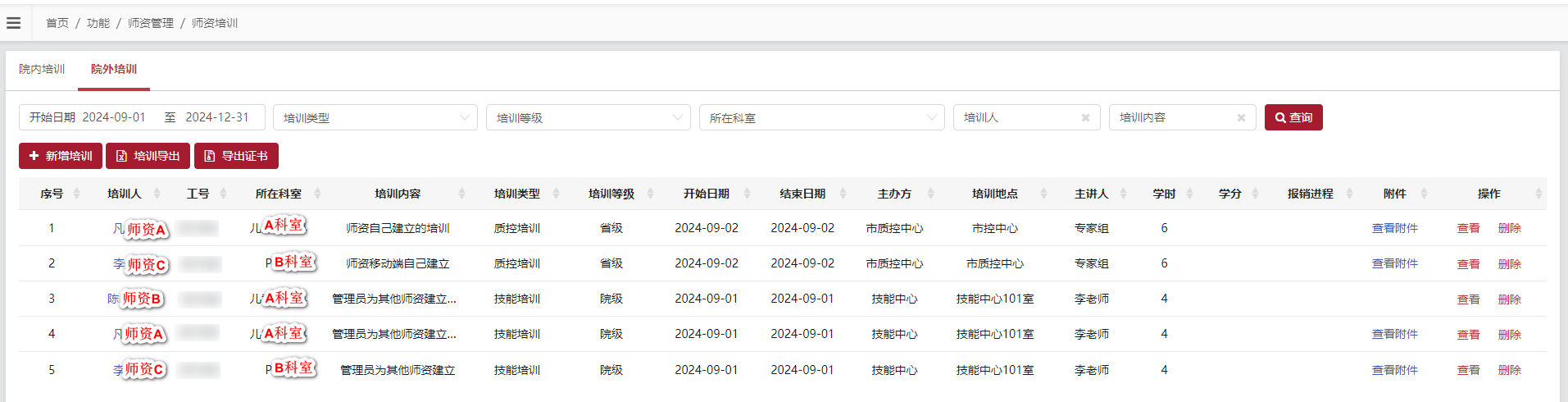Sort by 培训地点 column arrows
1568x402 pixels.
click(x=1043, y=194)
